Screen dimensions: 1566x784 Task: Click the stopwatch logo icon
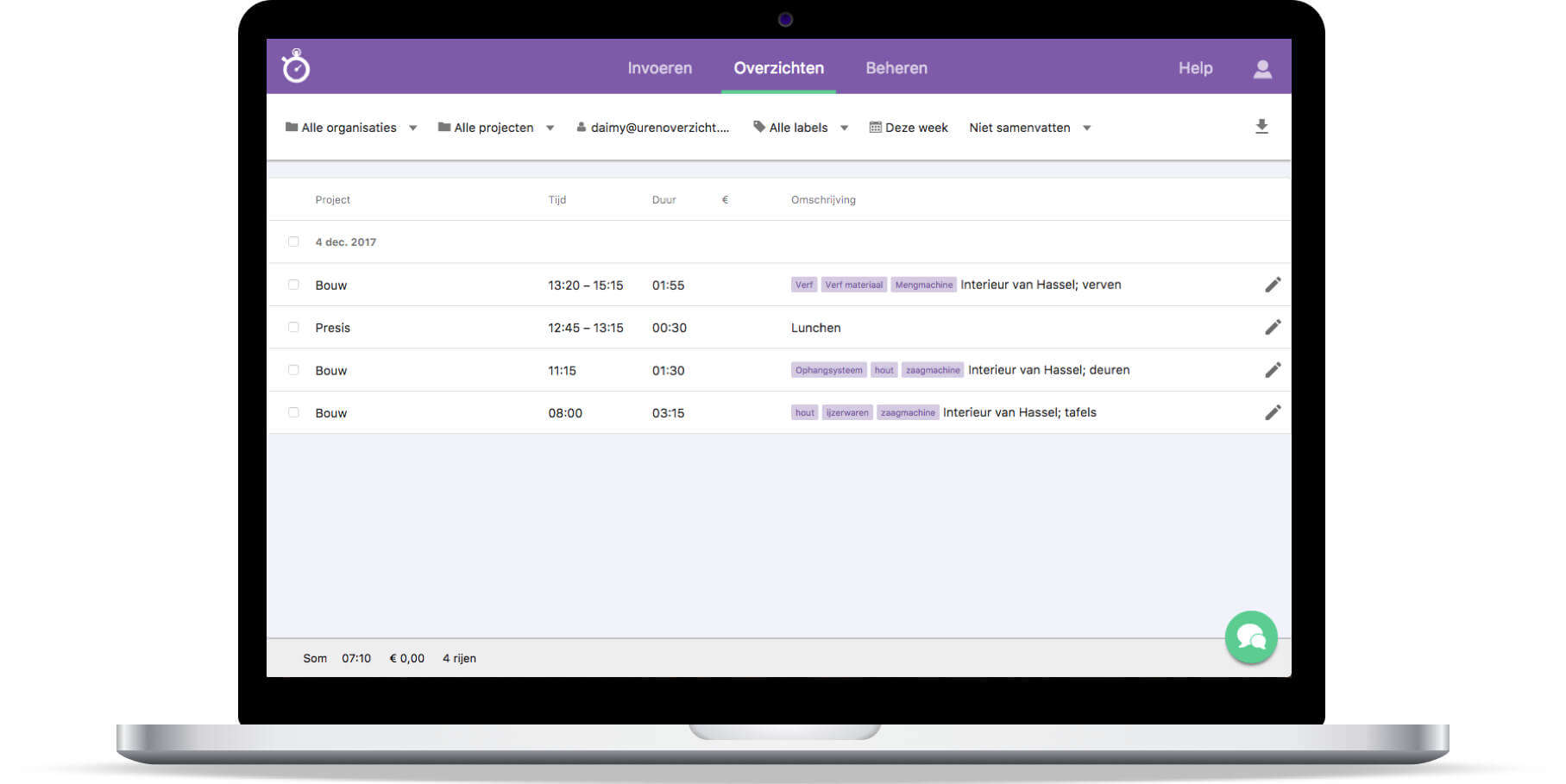point(296,66)
